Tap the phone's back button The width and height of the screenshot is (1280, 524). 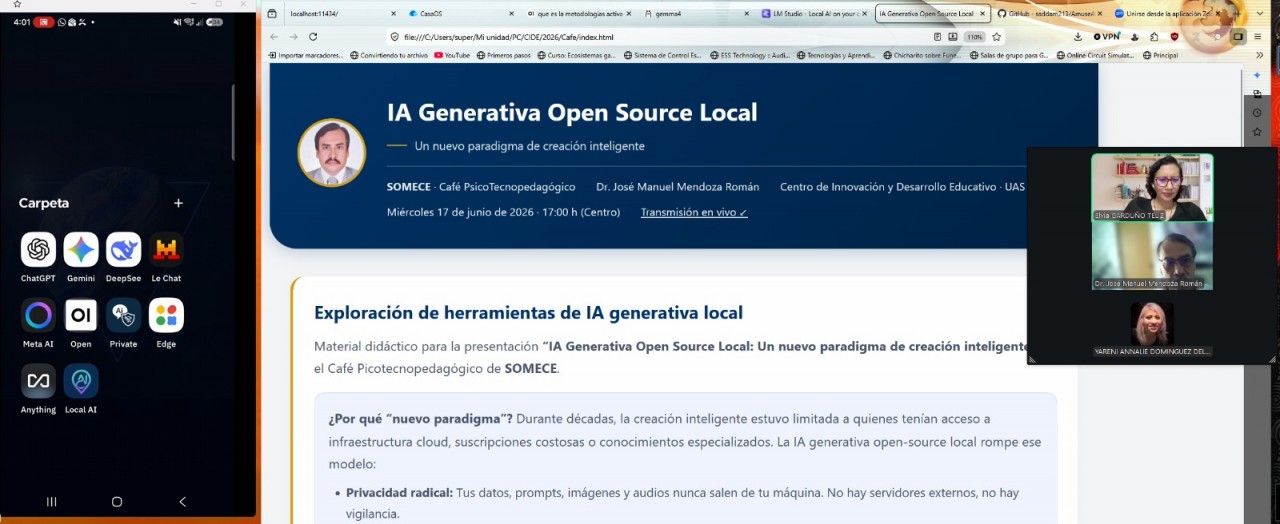click(182, 501)
